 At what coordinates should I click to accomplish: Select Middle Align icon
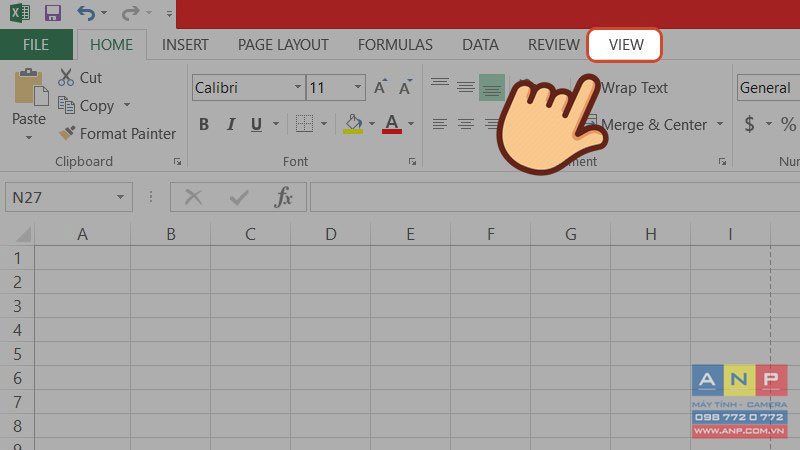click(x=465, y=87)
